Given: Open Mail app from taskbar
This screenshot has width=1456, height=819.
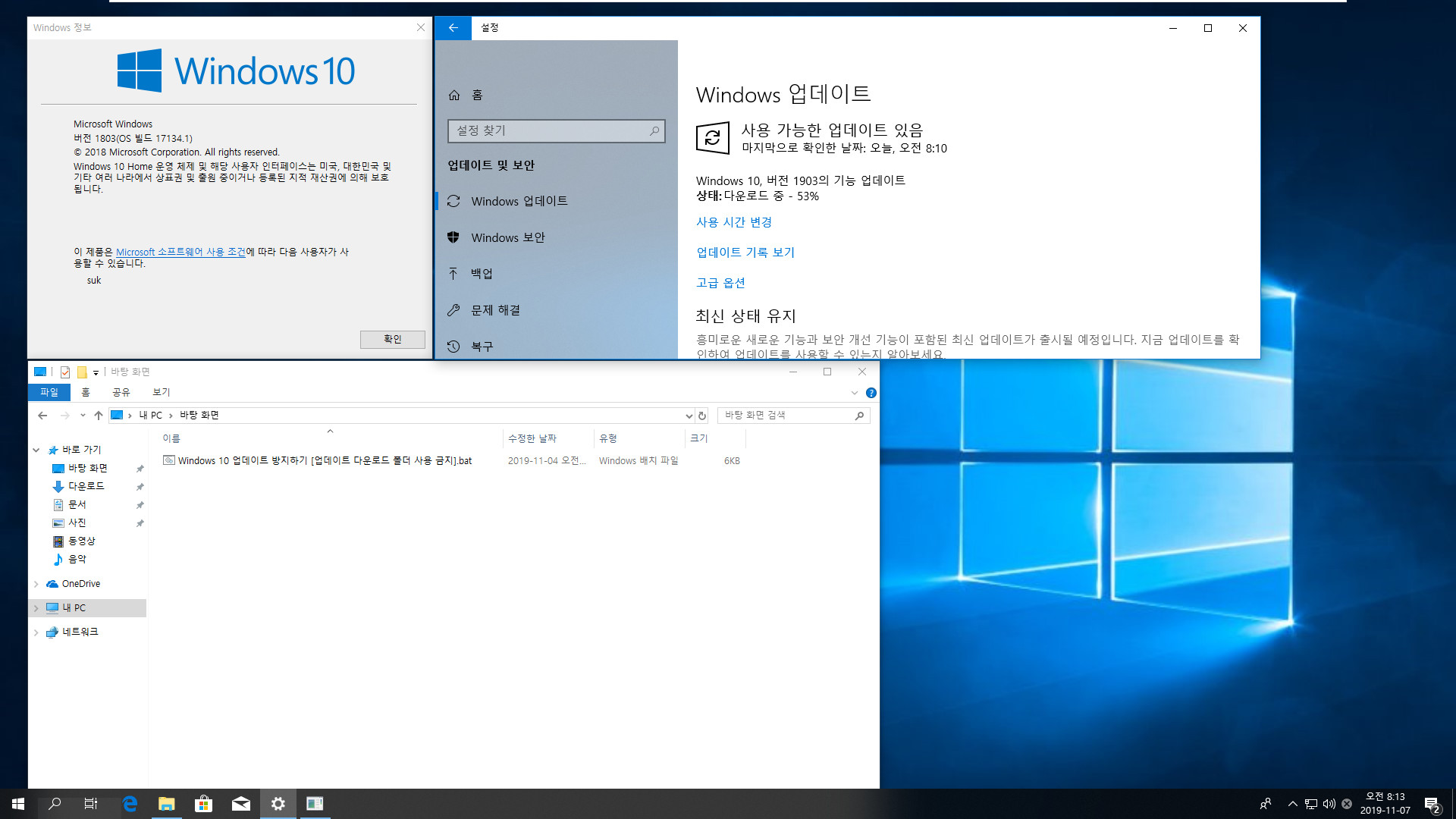Looking at the screenshot, I should (x=240, y=804).
